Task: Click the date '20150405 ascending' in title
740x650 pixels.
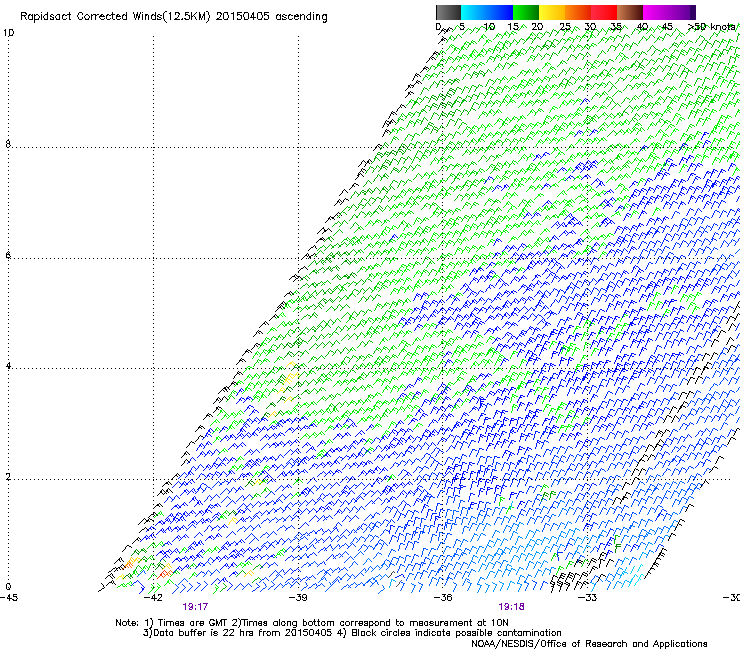Action: (x=271, y=17)
